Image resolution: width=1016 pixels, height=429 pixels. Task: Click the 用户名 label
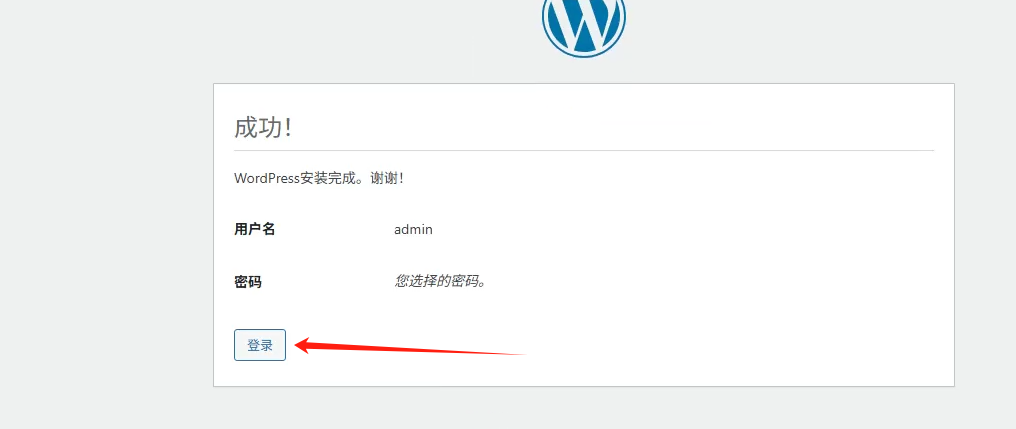pyautogui.click(x=255, y=229)
